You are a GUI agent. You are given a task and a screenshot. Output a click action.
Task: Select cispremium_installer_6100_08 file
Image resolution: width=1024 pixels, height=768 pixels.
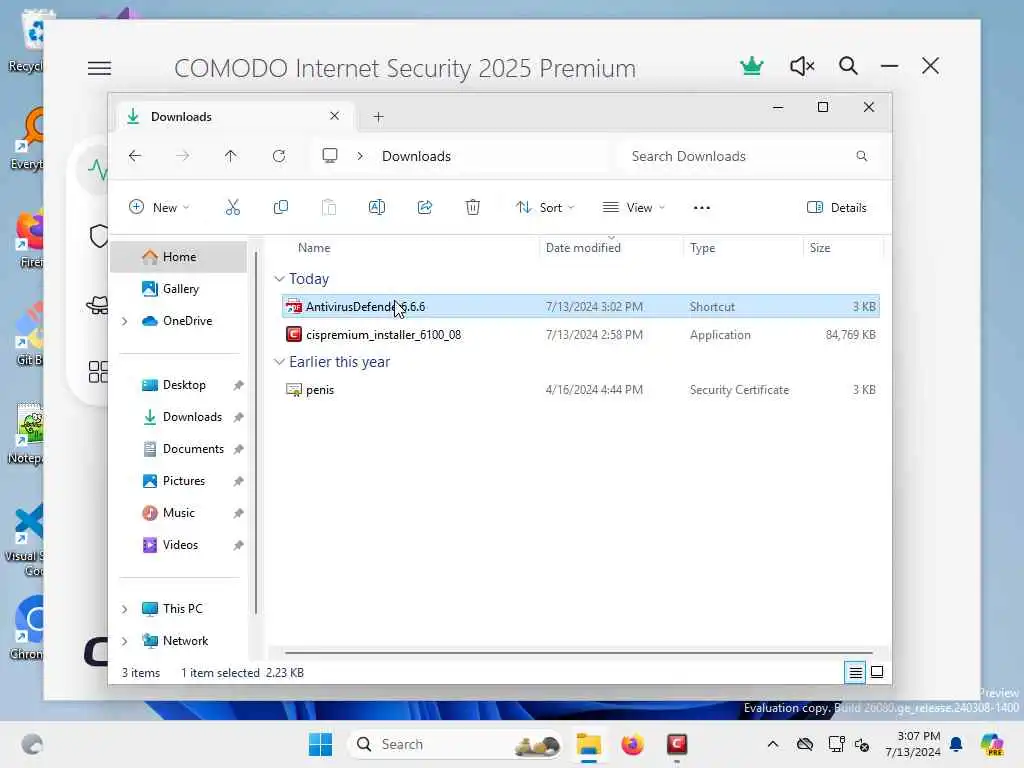coord(581,334)
